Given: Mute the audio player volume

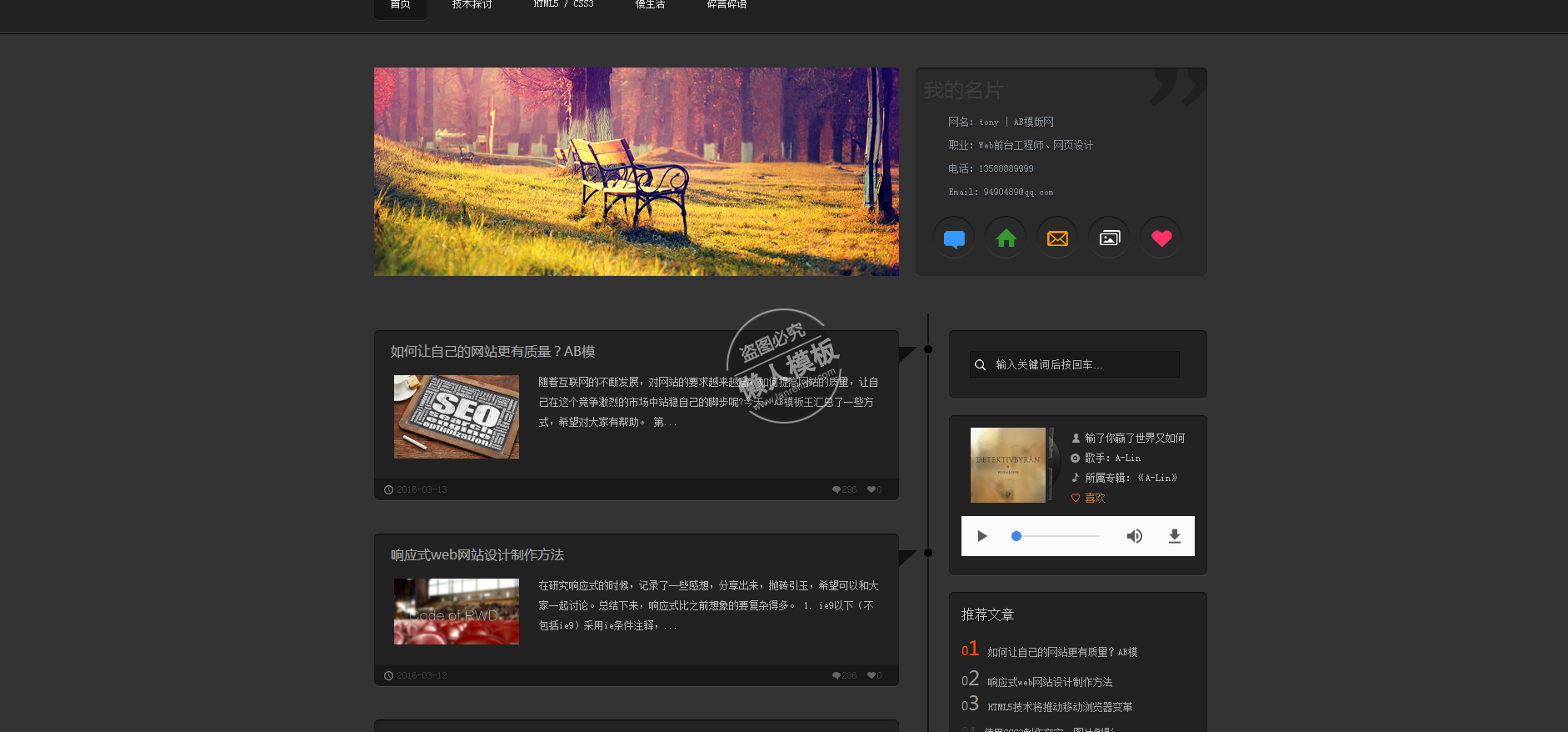Looking at the screenshot, I should pos(1135,536).
